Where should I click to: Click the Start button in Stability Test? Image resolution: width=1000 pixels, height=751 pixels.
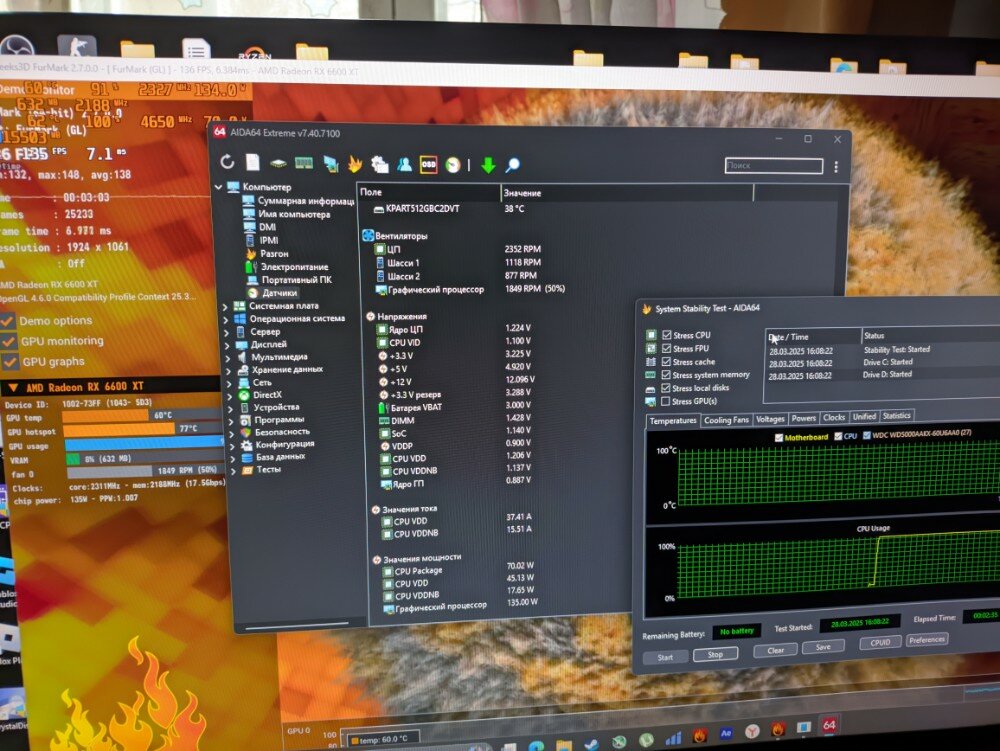click(x=665, y=657)
